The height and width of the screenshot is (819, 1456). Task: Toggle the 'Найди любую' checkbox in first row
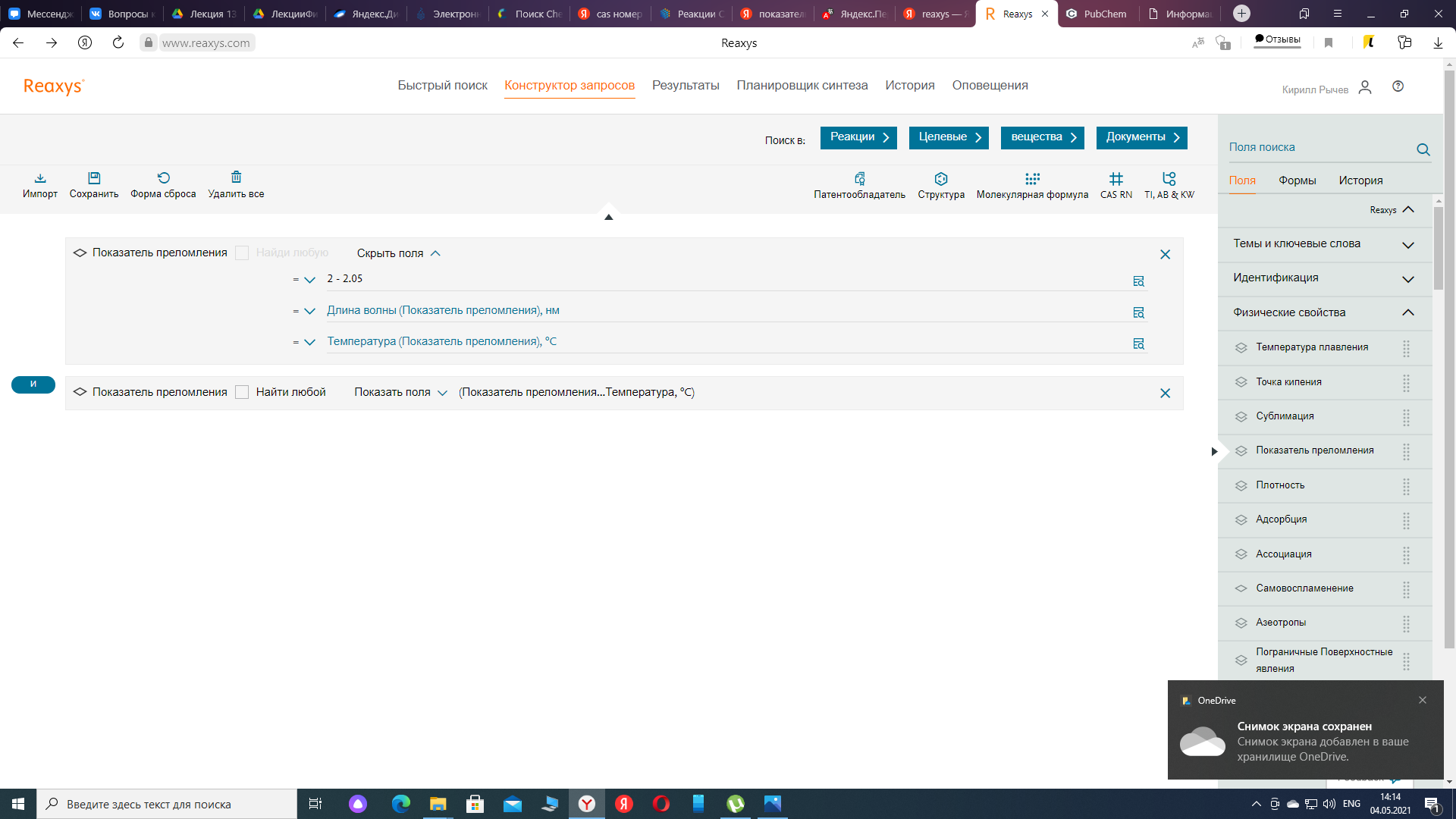242,253
